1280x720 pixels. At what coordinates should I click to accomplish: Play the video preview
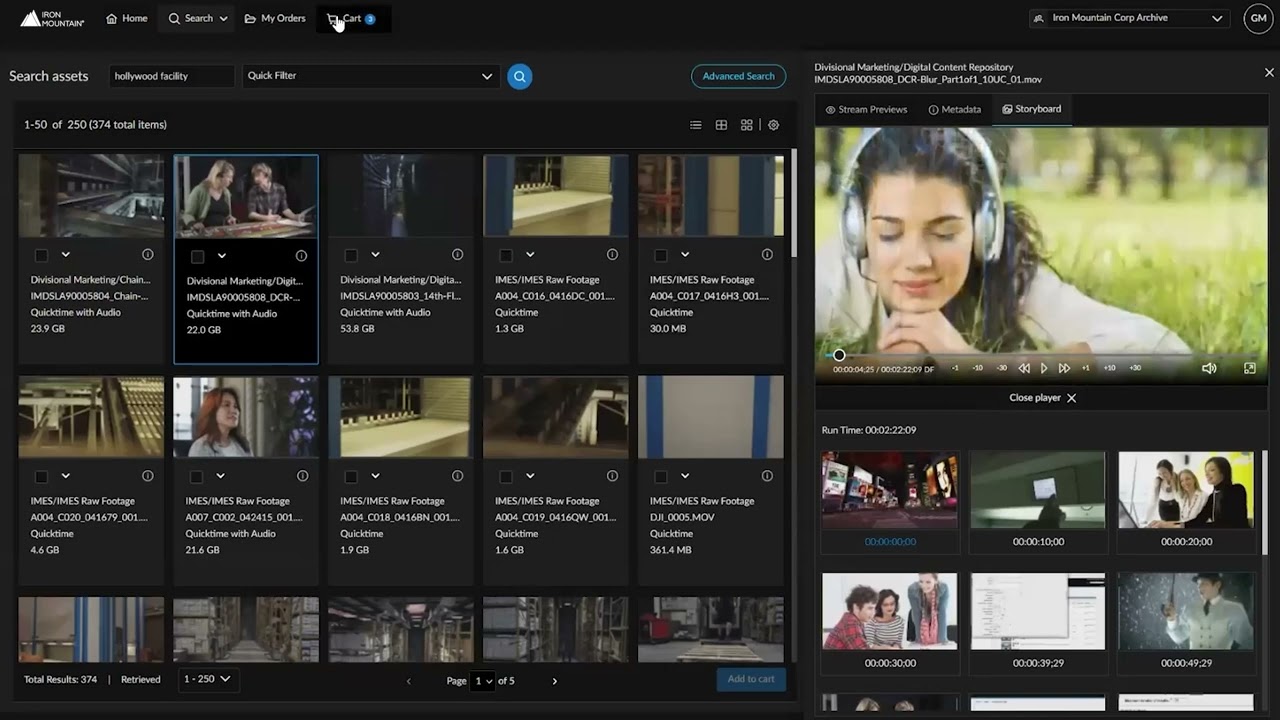(1044, 368)
